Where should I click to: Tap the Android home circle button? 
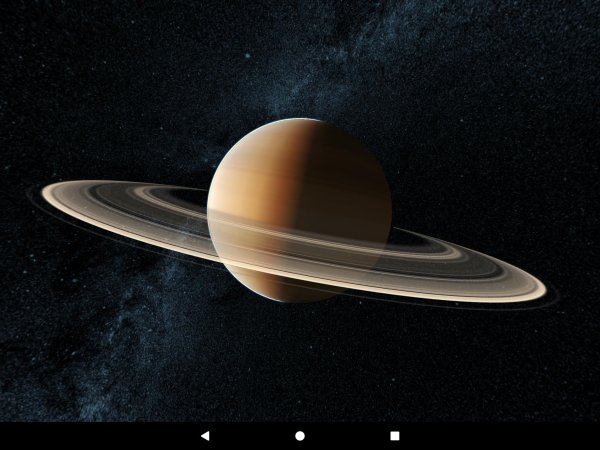coord(300,436)
